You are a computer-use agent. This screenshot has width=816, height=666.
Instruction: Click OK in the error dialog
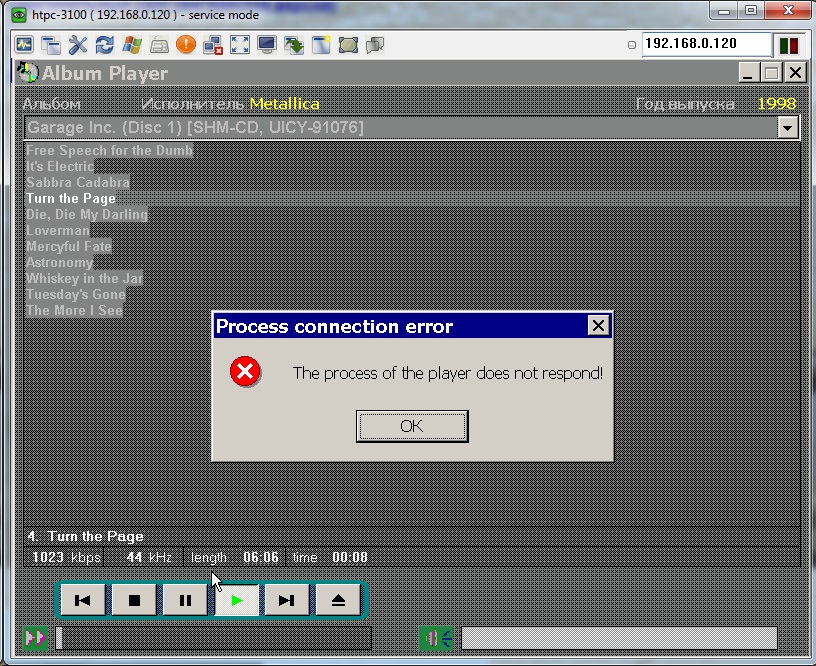(412, 426)
